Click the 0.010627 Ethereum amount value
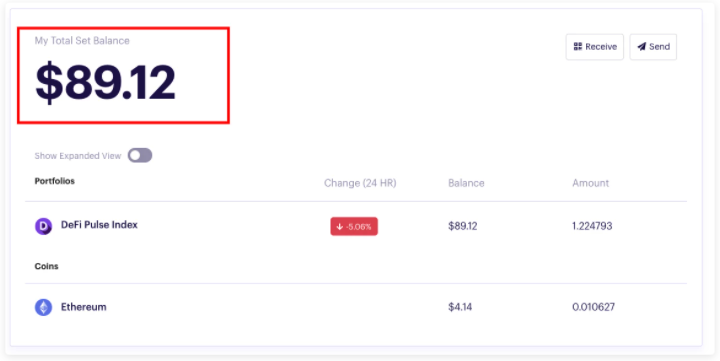Screen dimensions: 720x361 pos(593,307)
